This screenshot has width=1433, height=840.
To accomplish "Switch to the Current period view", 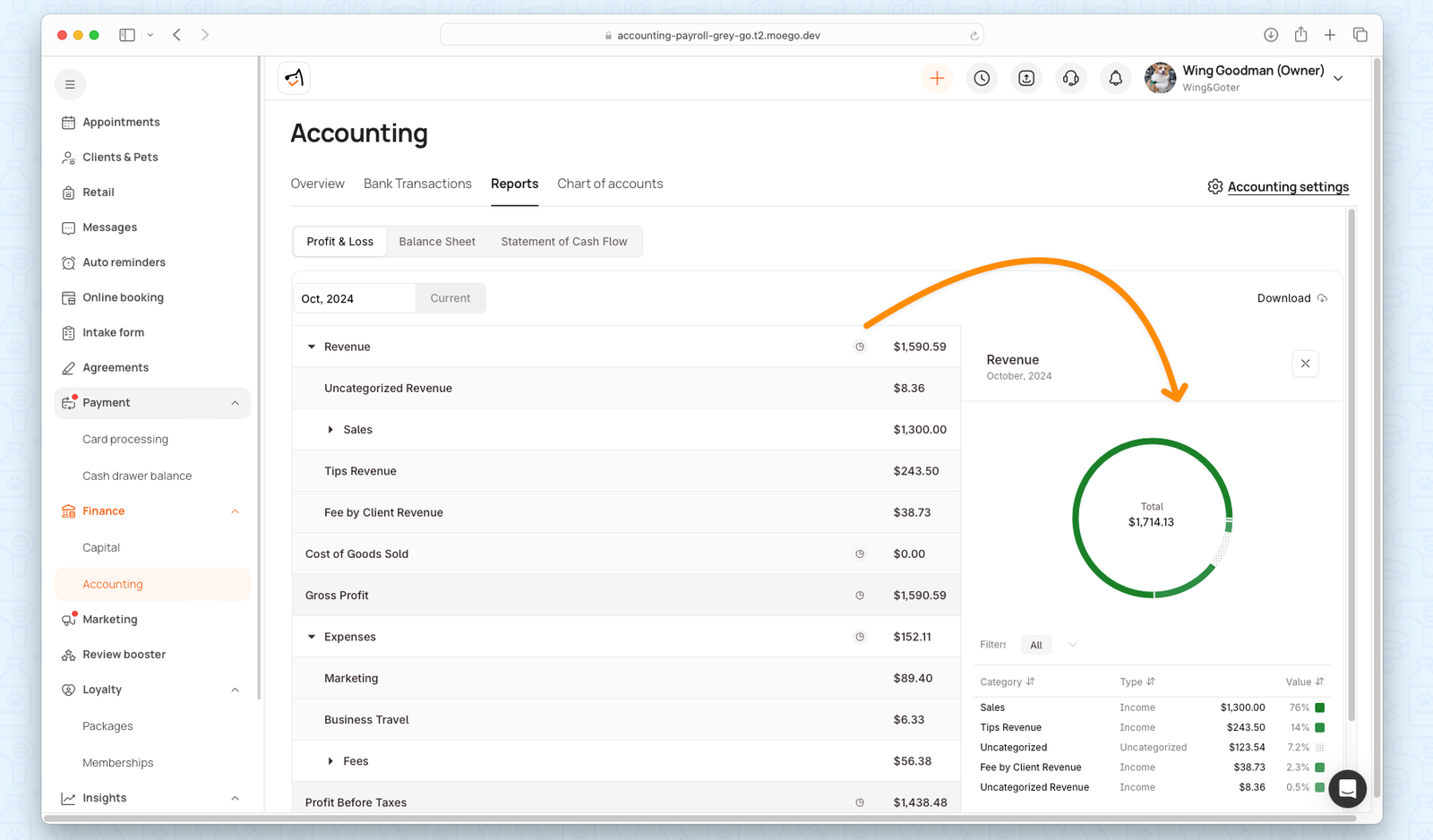I will click(450, 297).
